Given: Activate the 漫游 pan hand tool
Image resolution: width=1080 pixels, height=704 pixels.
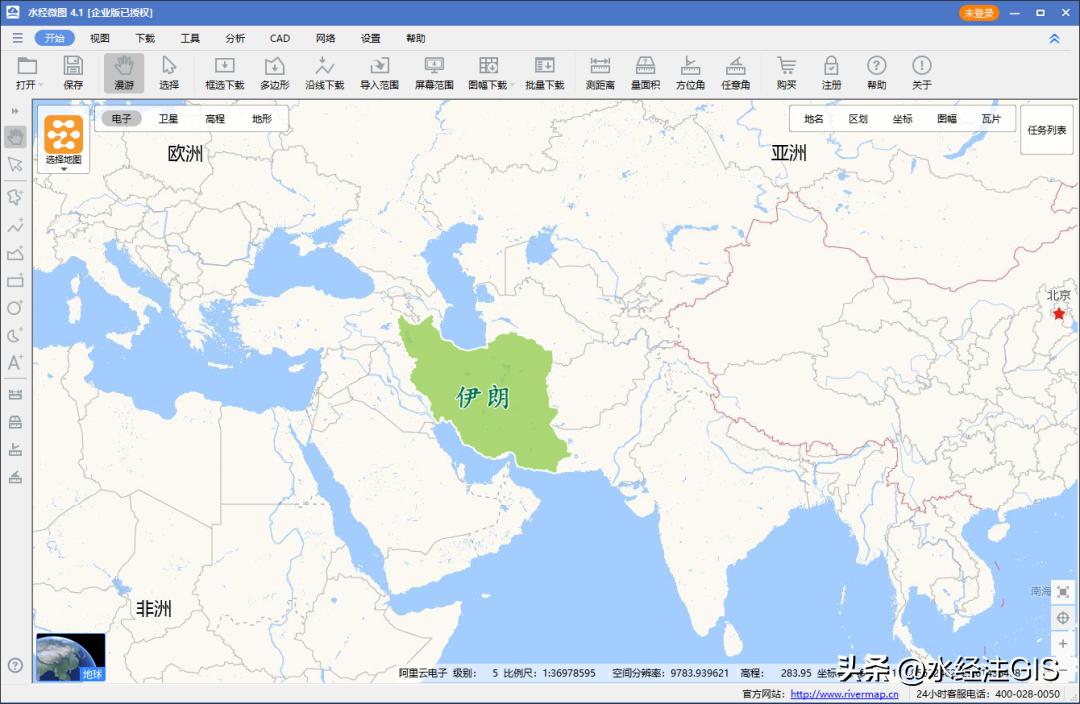Looking at the screenshot, I should (124, 73).
